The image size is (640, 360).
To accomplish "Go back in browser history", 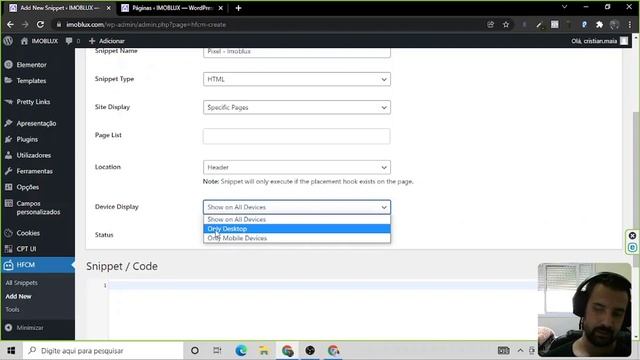I will point(10,24).
